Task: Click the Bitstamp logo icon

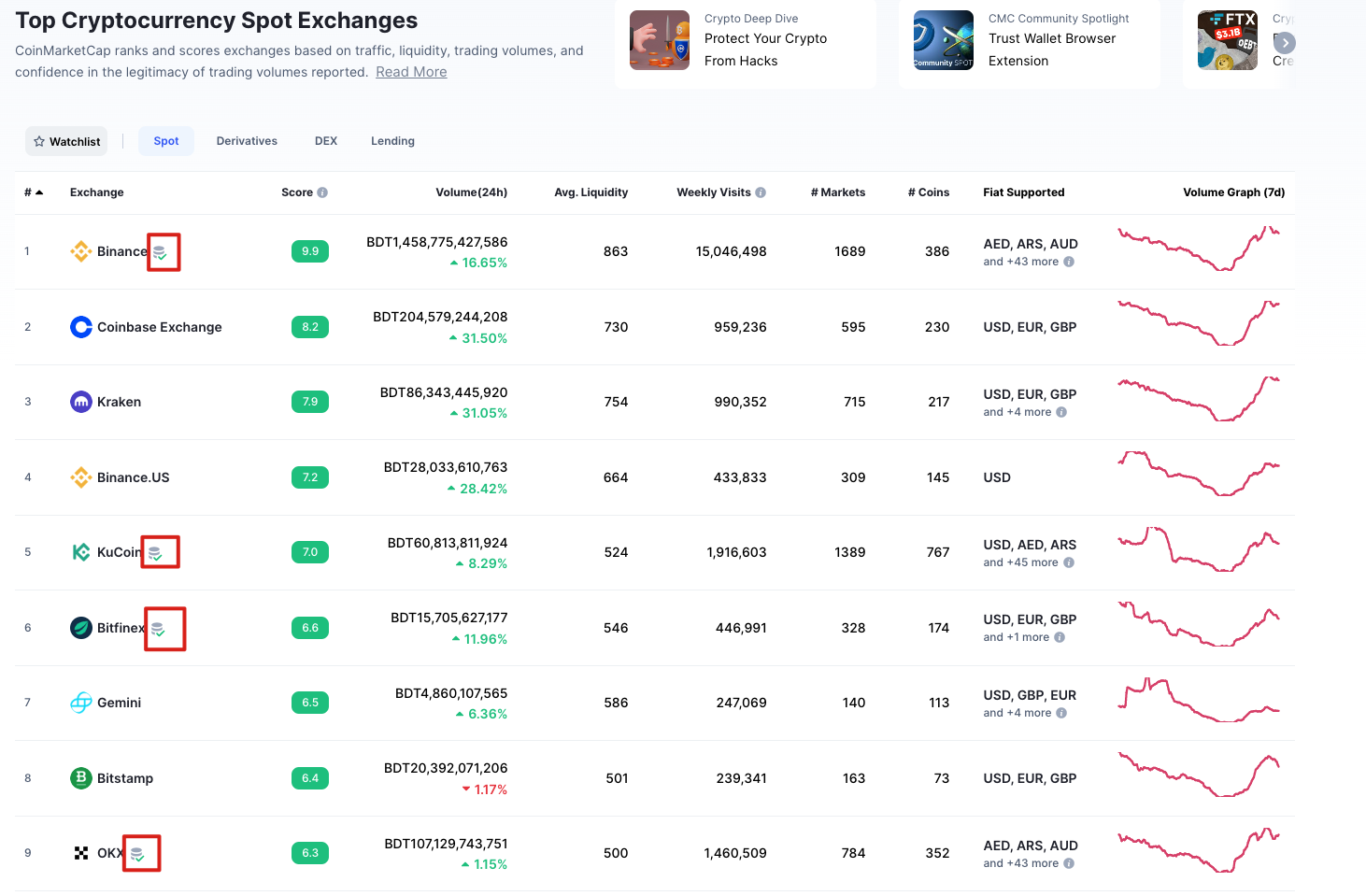Action: click(81, 778)
